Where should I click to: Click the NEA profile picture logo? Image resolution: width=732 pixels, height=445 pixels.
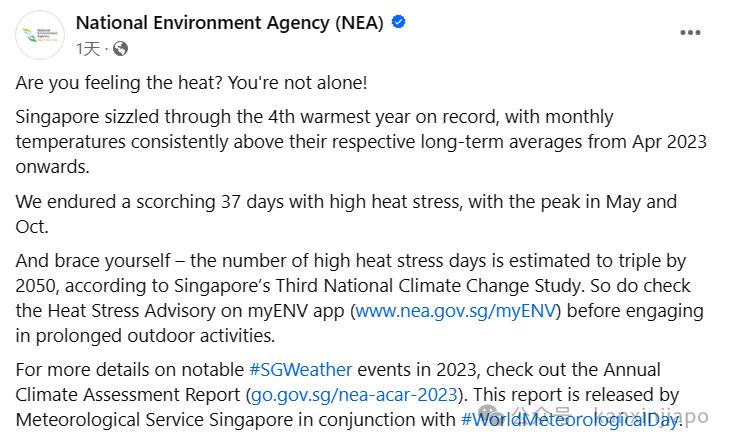(x=41, y=35)
